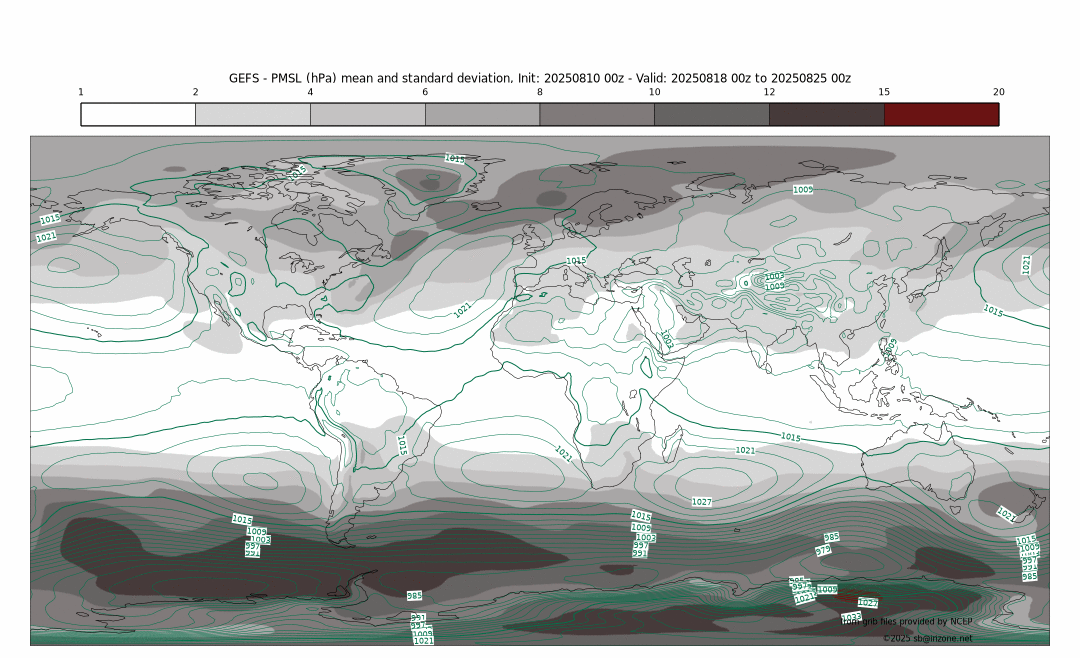This screenshot has width=1080, height=658.
Task: Click the colorbar segment between 4 and 6
Action: pos(367,114)
